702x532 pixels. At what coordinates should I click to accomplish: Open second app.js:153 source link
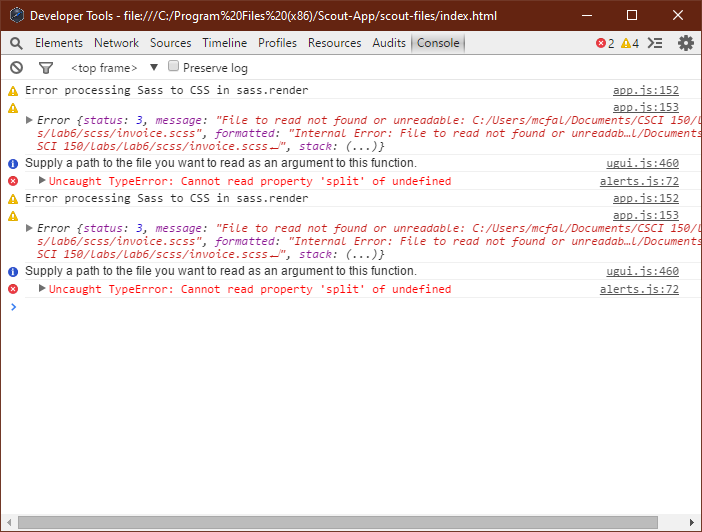pyautogui.click(x=646, y=215)
